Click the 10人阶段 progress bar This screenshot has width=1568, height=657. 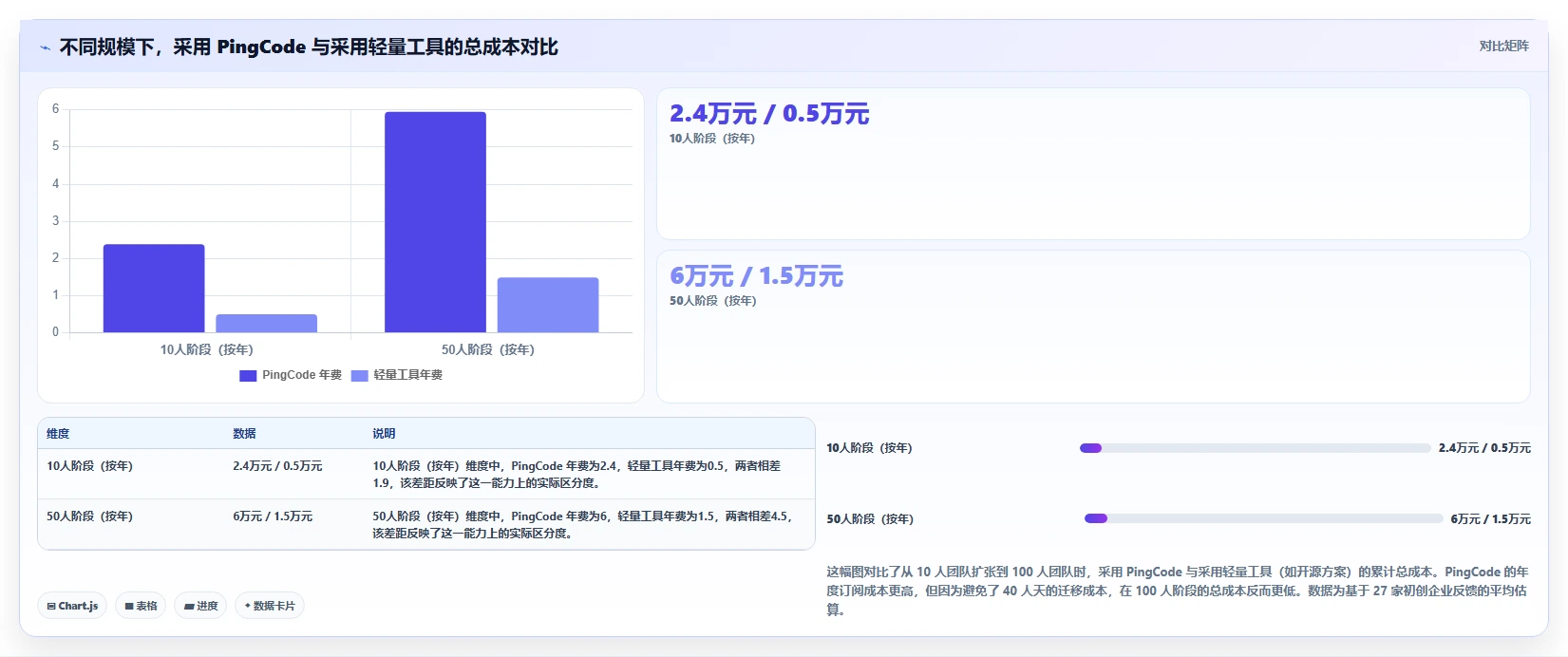click(1255, 448)
